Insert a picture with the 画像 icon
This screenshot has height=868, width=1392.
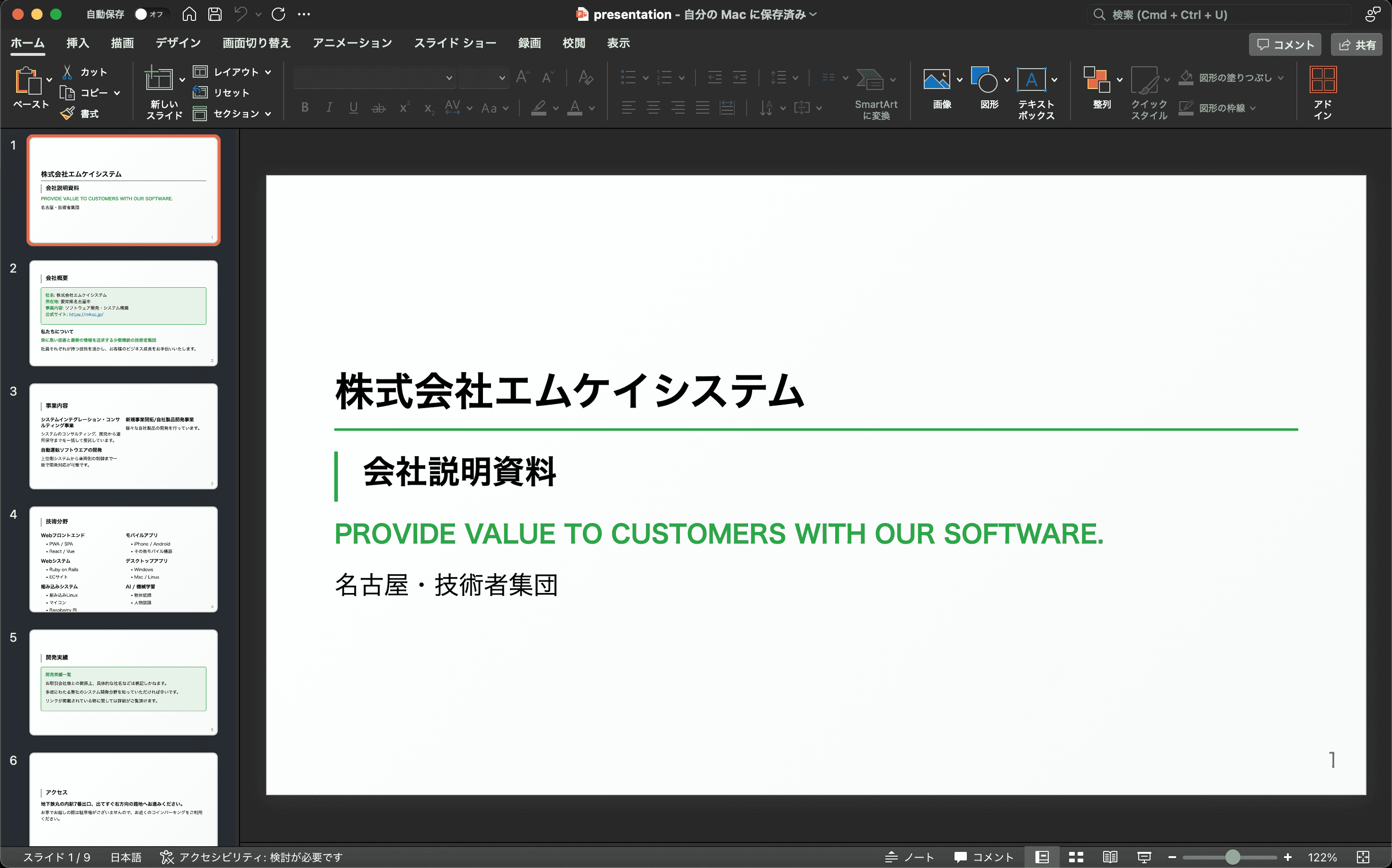tap(936, 80)
